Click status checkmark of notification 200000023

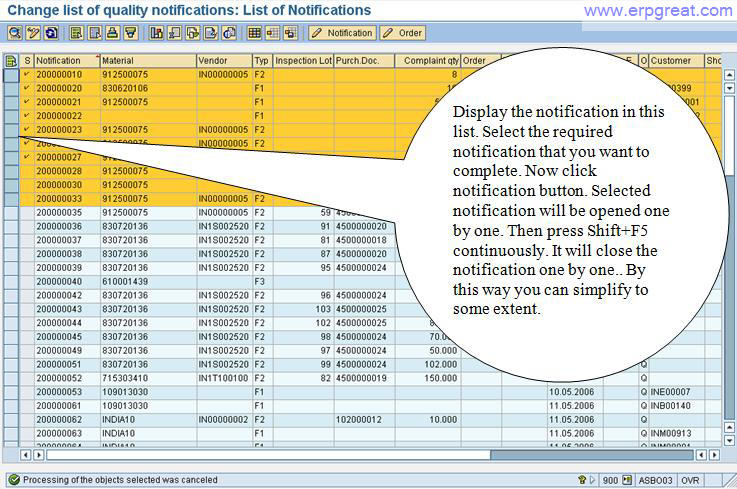27,129
